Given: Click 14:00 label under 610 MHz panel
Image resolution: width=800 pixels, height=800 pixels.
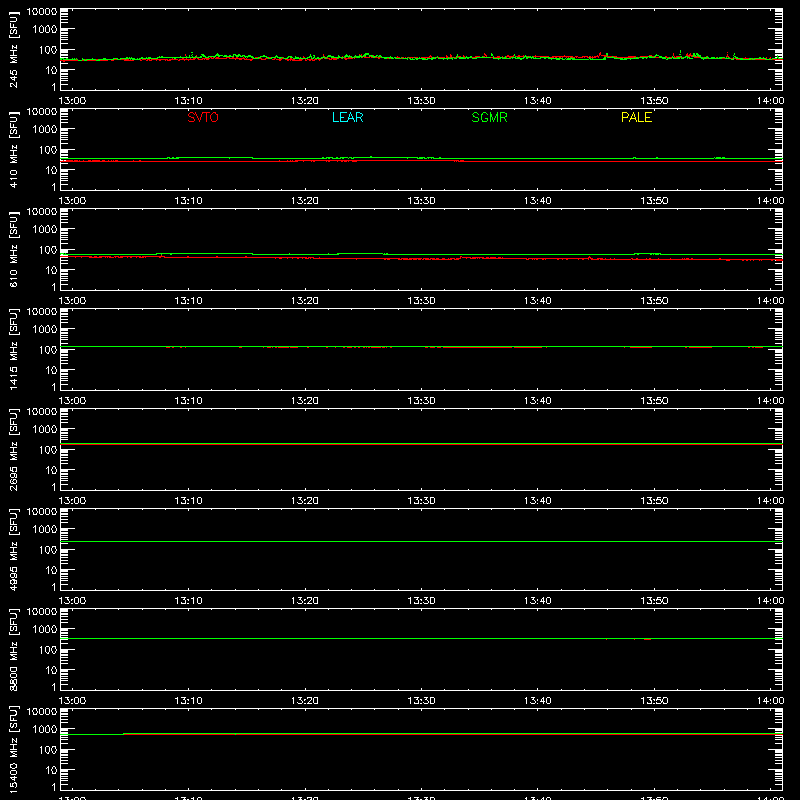Looking at the screenshot, I should pyautogui.click(x=770, y=301).
